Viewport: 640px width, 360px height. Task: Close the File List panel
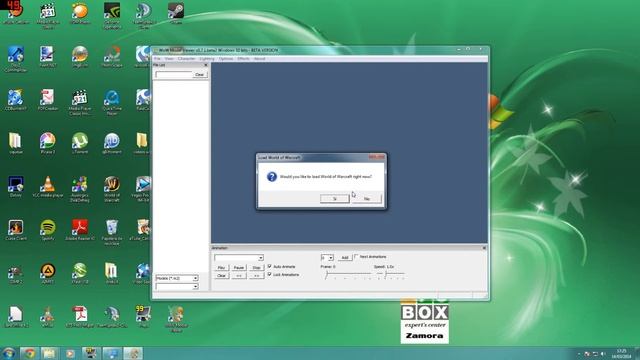206,65
